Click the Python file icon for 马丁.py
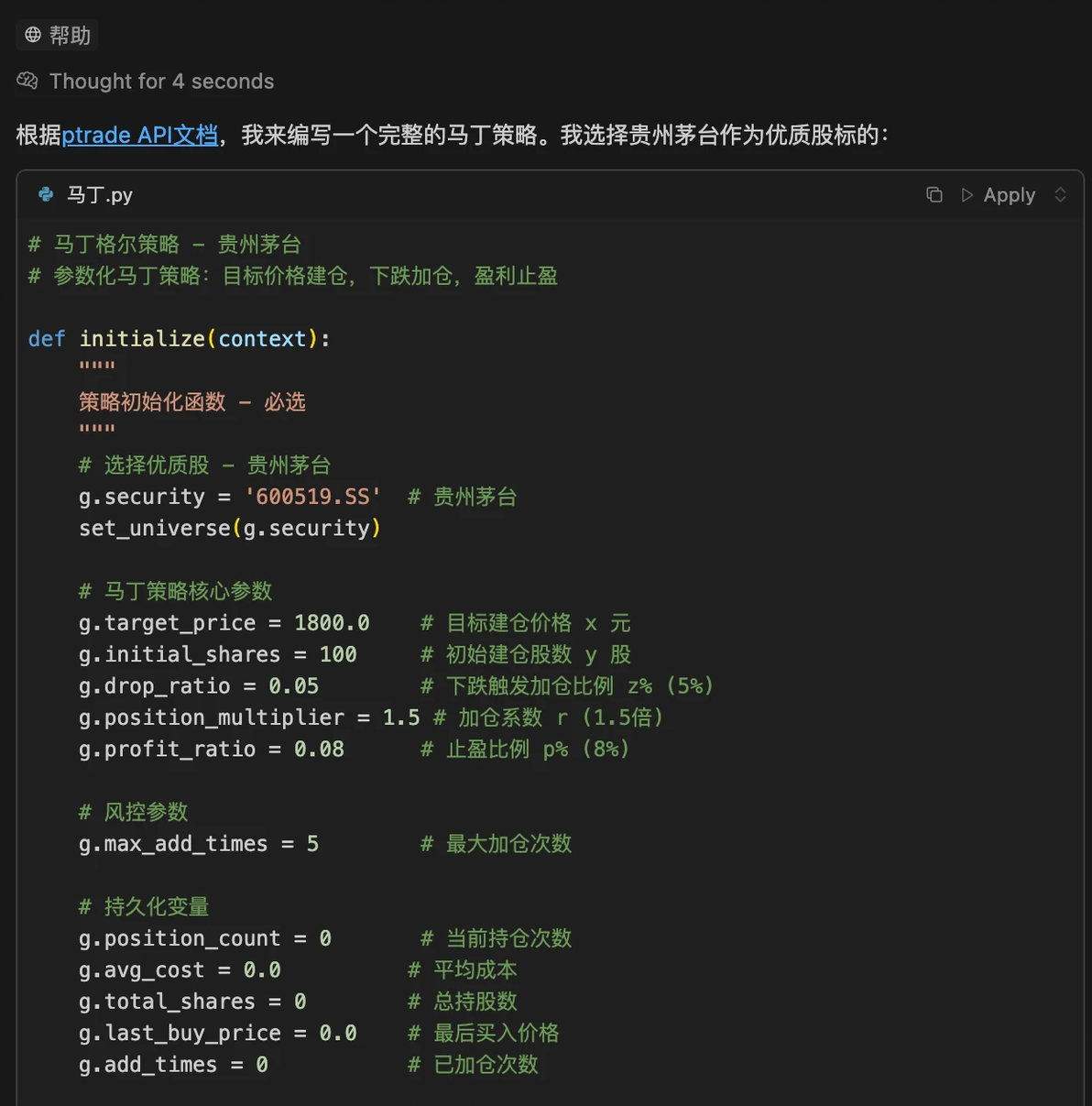Viewport: 1092px width, 1106px height. click(x=45, y=194)
